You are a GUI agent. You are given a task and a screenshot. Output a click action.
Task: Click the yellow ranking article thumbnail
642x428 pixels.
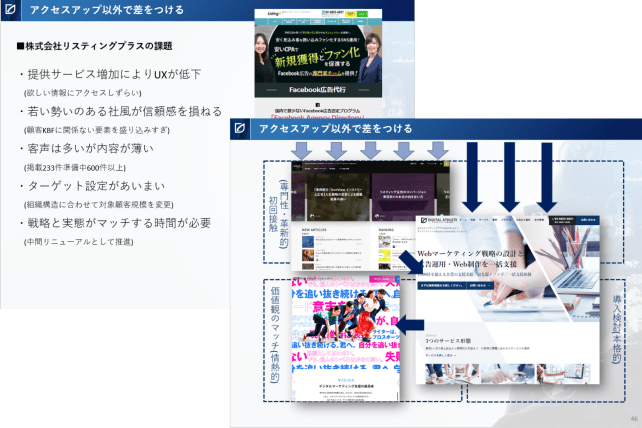click(384, 255)
